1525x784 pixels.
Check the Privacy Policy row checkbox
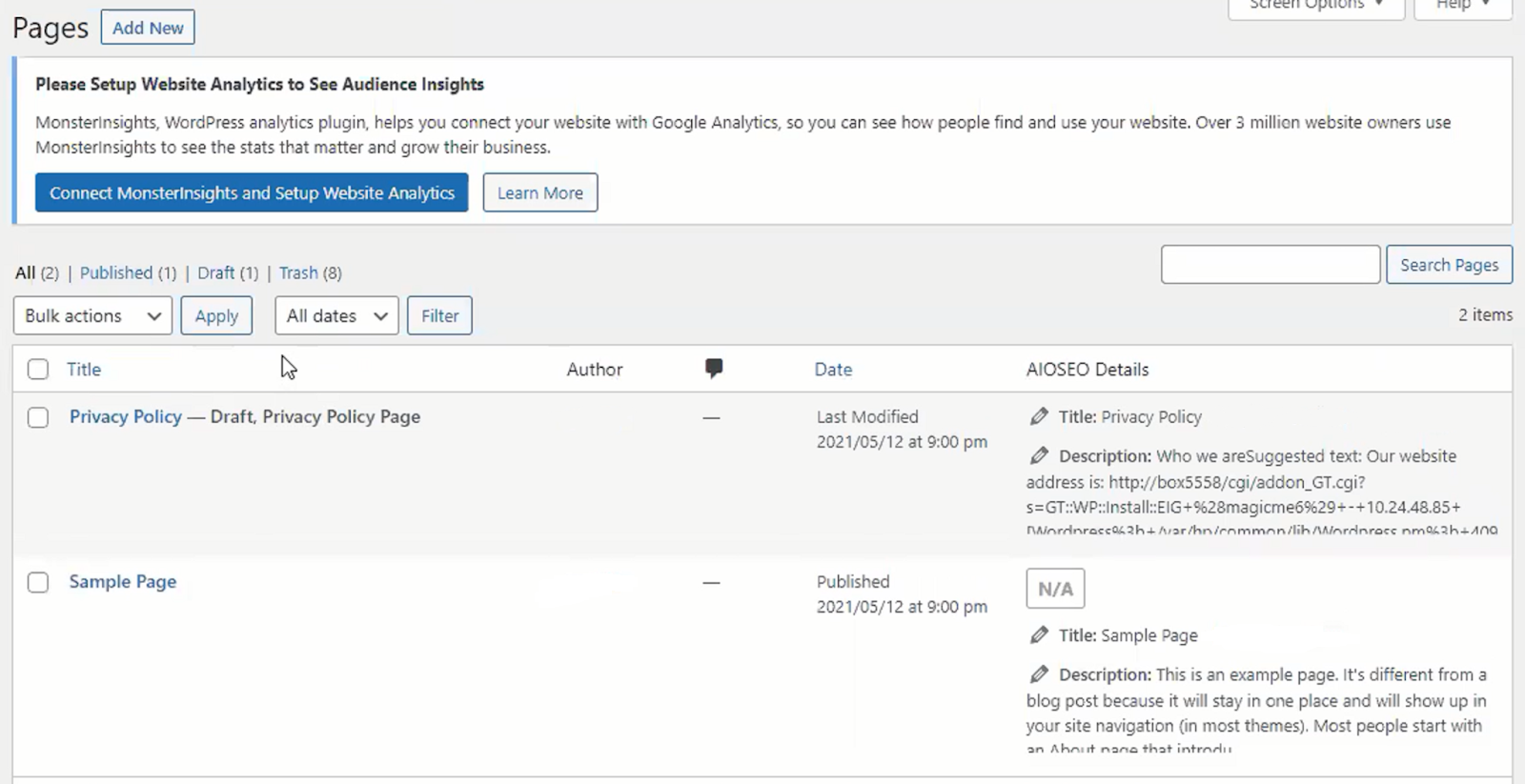[x=38, y=417]
